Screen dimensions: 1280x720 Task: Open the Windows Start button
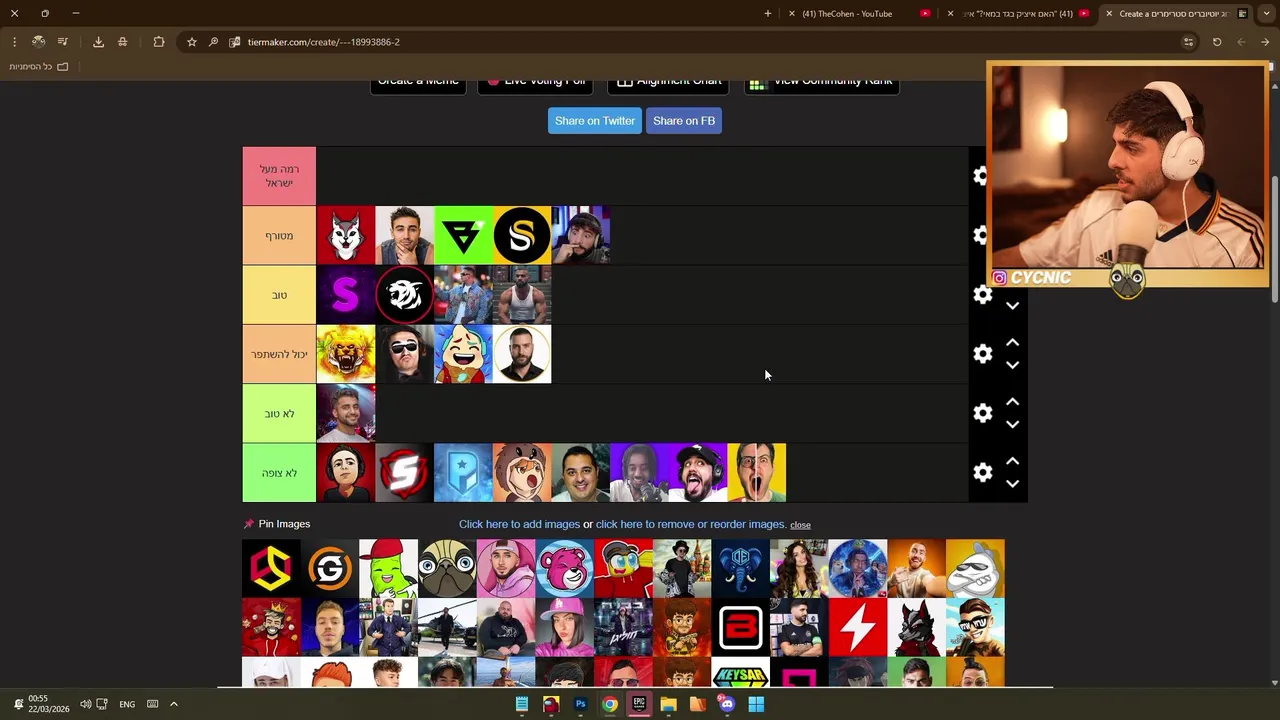pyautogui.click(x=756, y=704)
